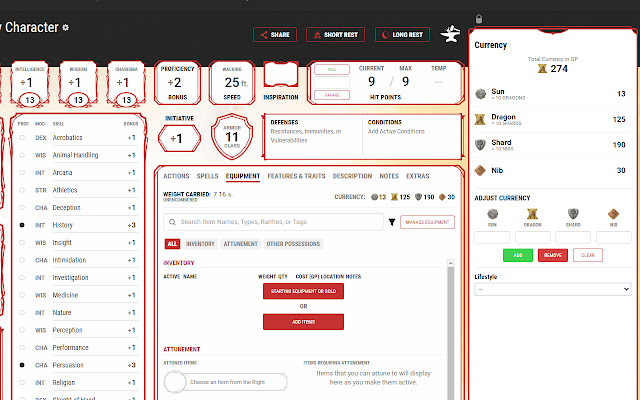Click Dragon coin icon in equipment currency bar
This screenshot has width=640, height=400.
tap(394, 197)
